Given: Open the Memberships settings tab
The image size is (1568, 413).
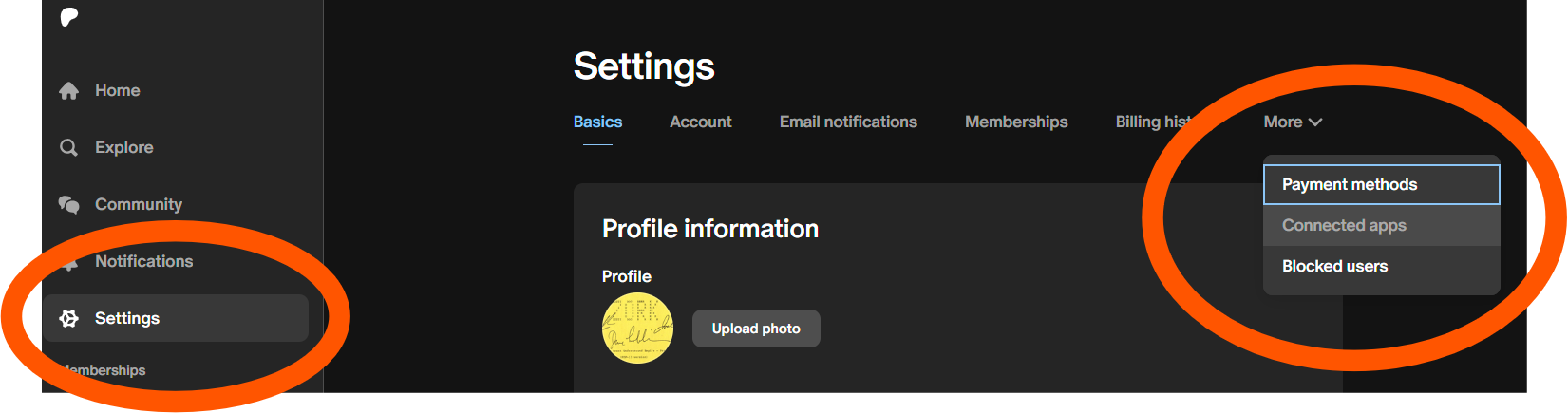Looking at the screenshot, I should [1016, 122].
